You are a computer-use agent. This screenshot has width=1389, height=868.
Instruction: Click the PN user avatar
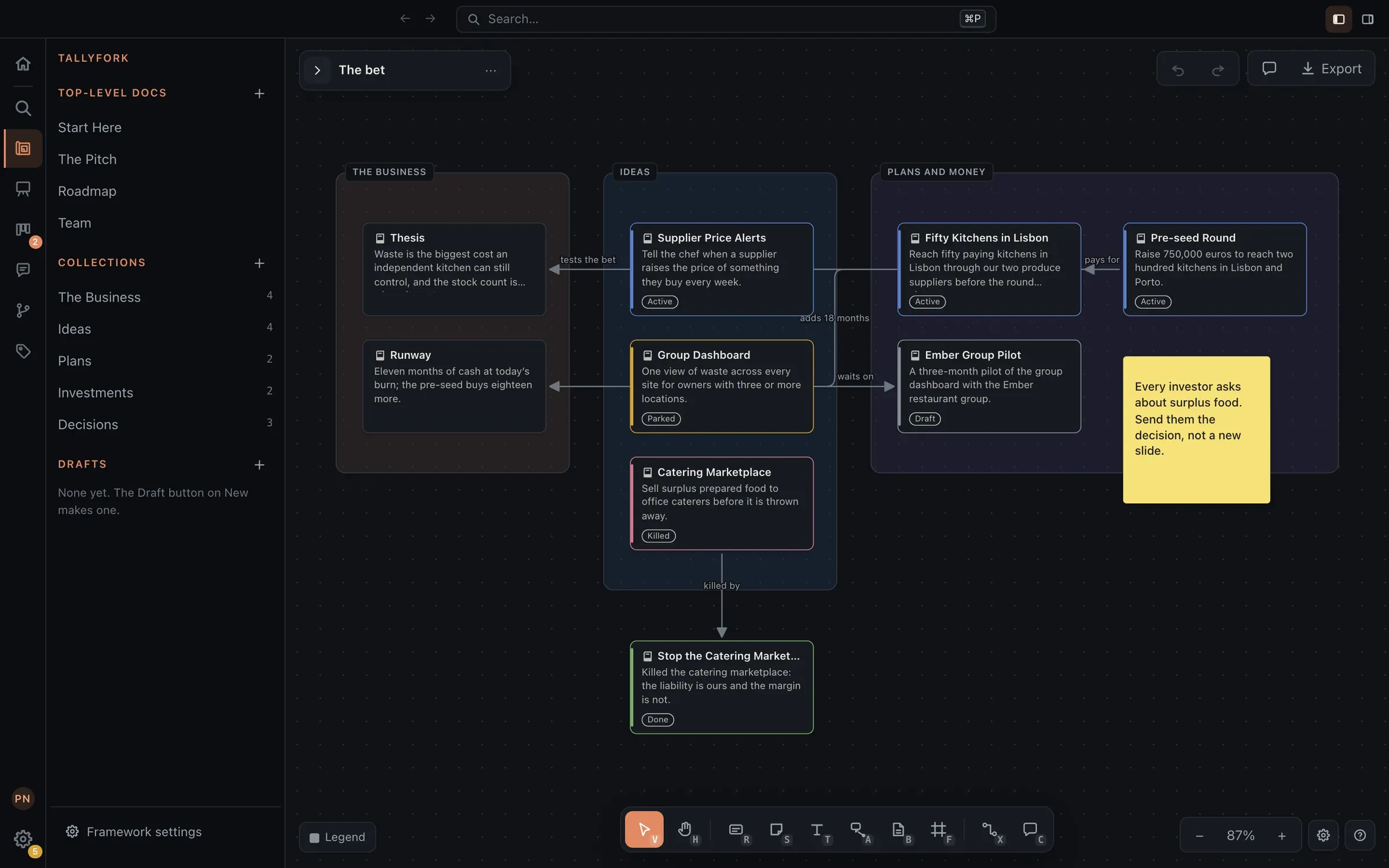point(23,799)
